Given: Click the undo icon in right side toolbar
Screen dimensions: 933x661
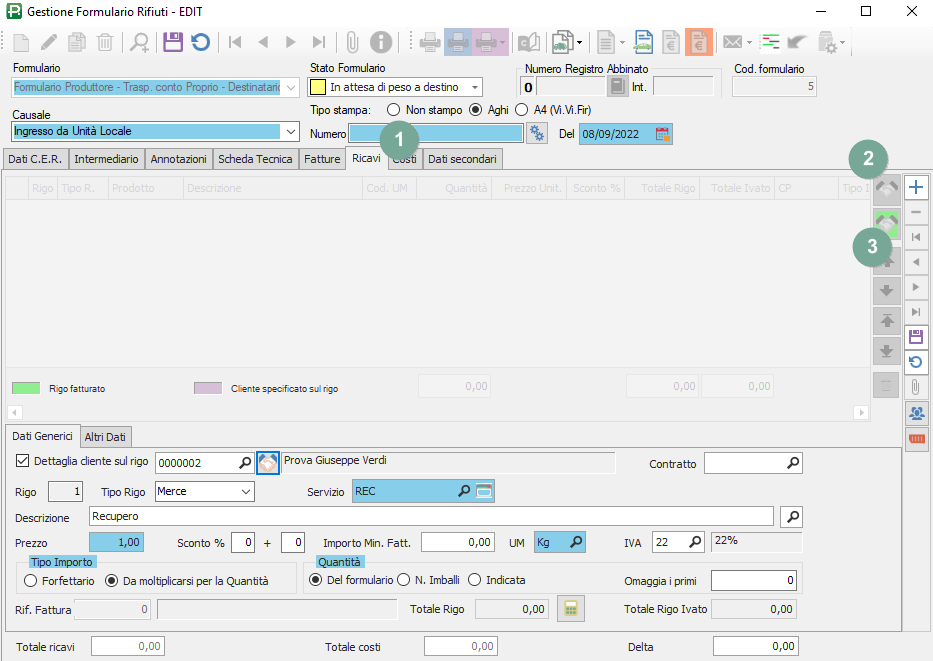Looking at the screenshot, I should [x=916, y=362].
